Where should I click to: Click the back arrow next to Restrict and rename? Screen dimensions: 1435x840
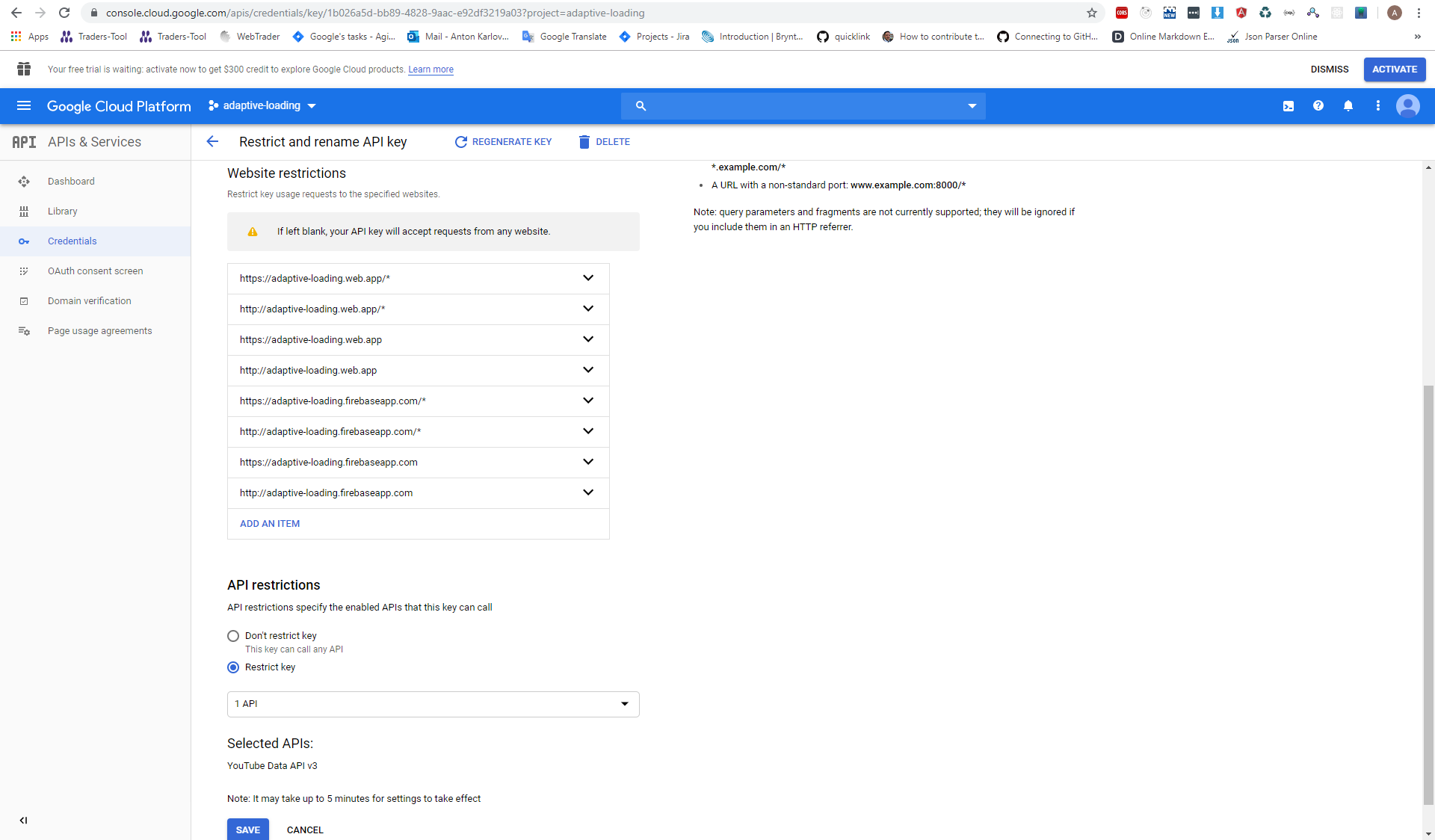[x=212, y=141]
